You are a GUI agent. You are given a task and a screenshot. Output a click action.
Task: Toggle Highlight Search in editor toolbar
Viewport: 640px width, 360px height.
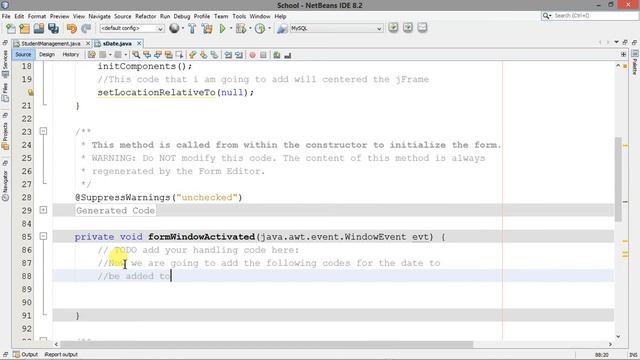click(168, 55)
